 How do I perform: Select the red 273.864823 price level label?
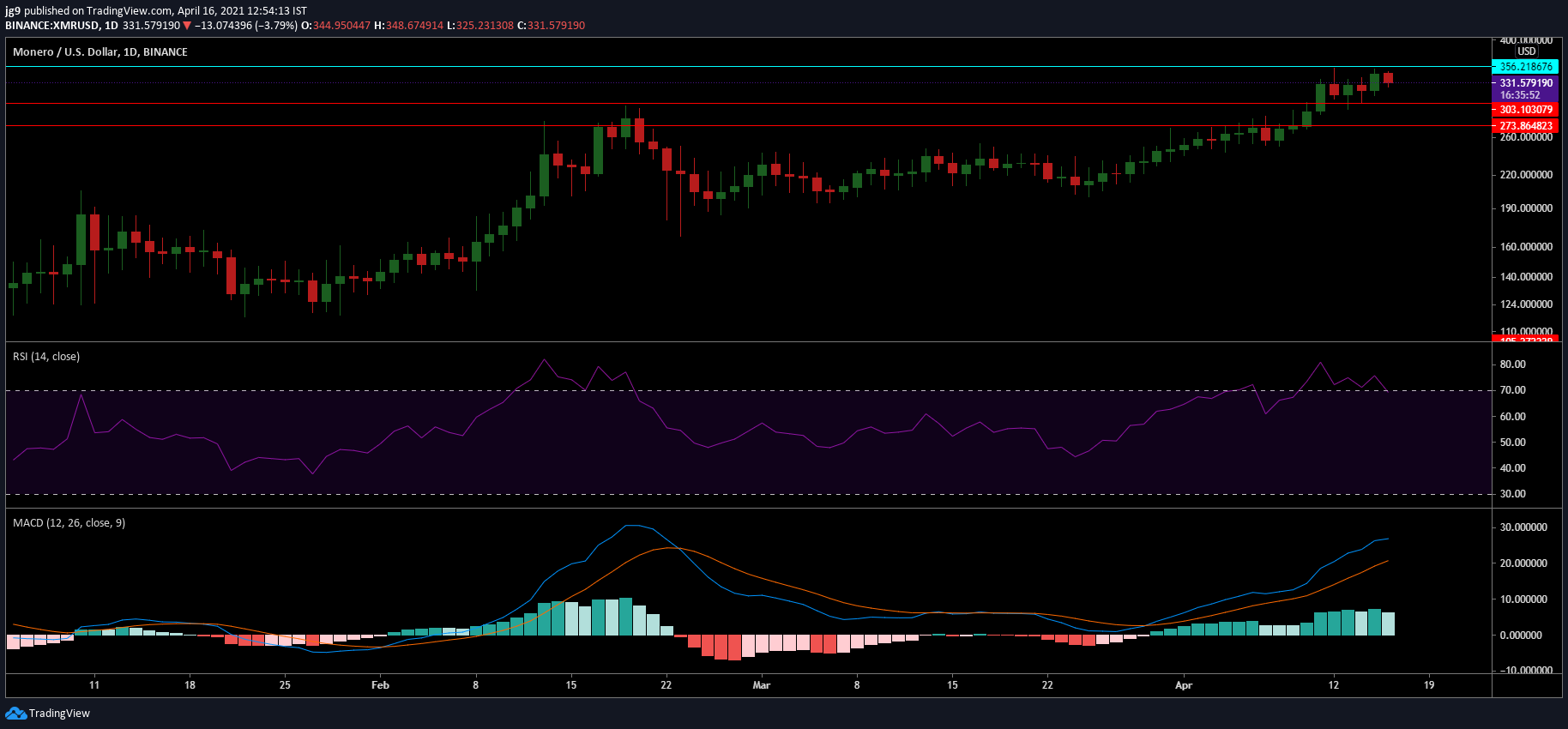point(1525,126)
